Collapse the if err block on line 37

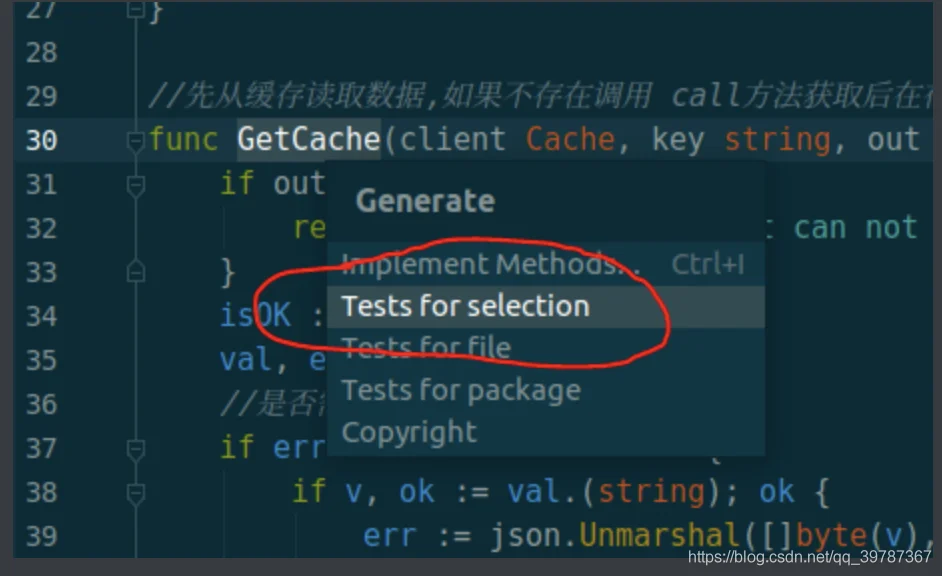click(x=136, y=449)
